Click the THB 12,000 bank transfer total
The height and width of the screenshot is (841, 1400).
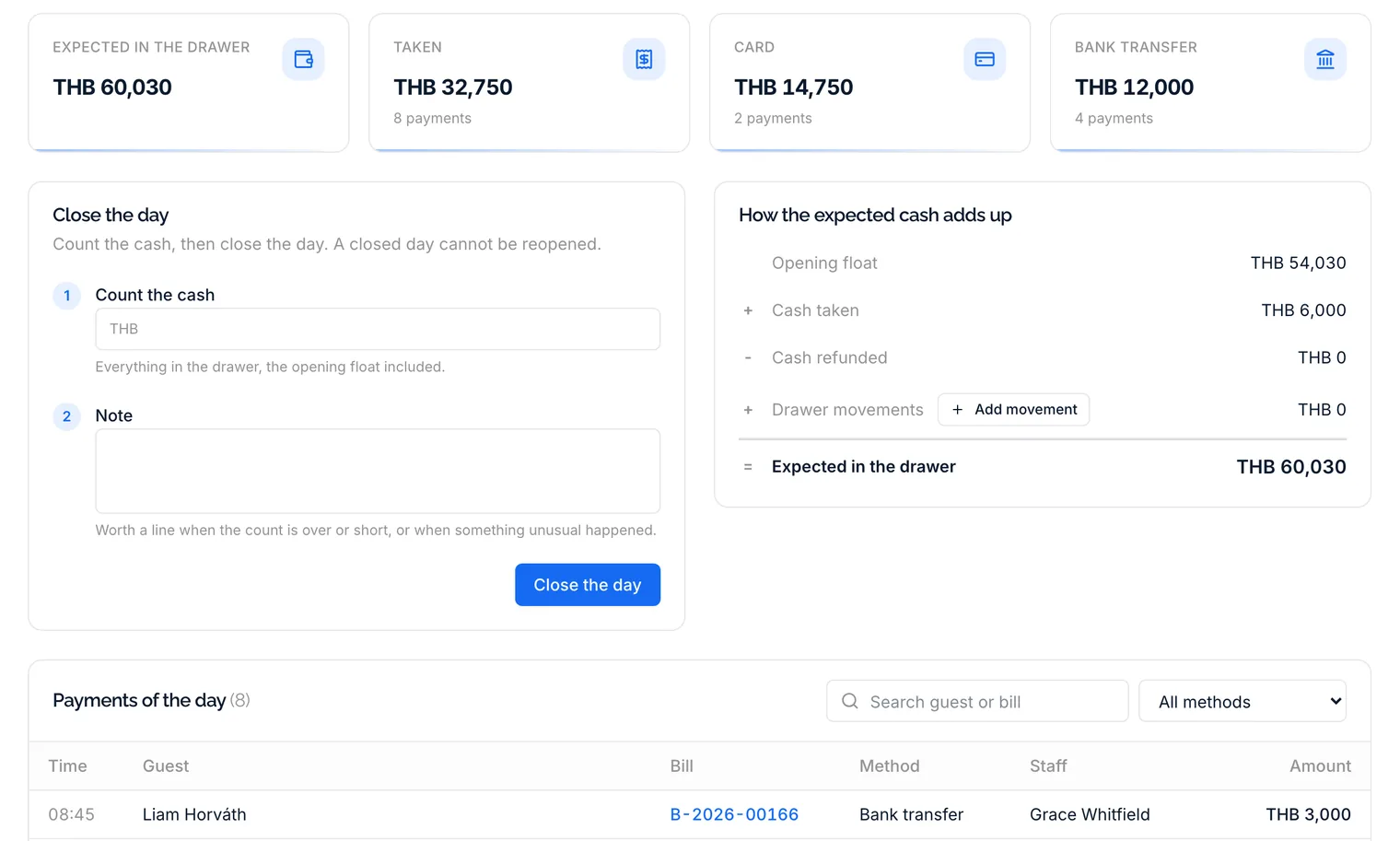point(1135,88)
